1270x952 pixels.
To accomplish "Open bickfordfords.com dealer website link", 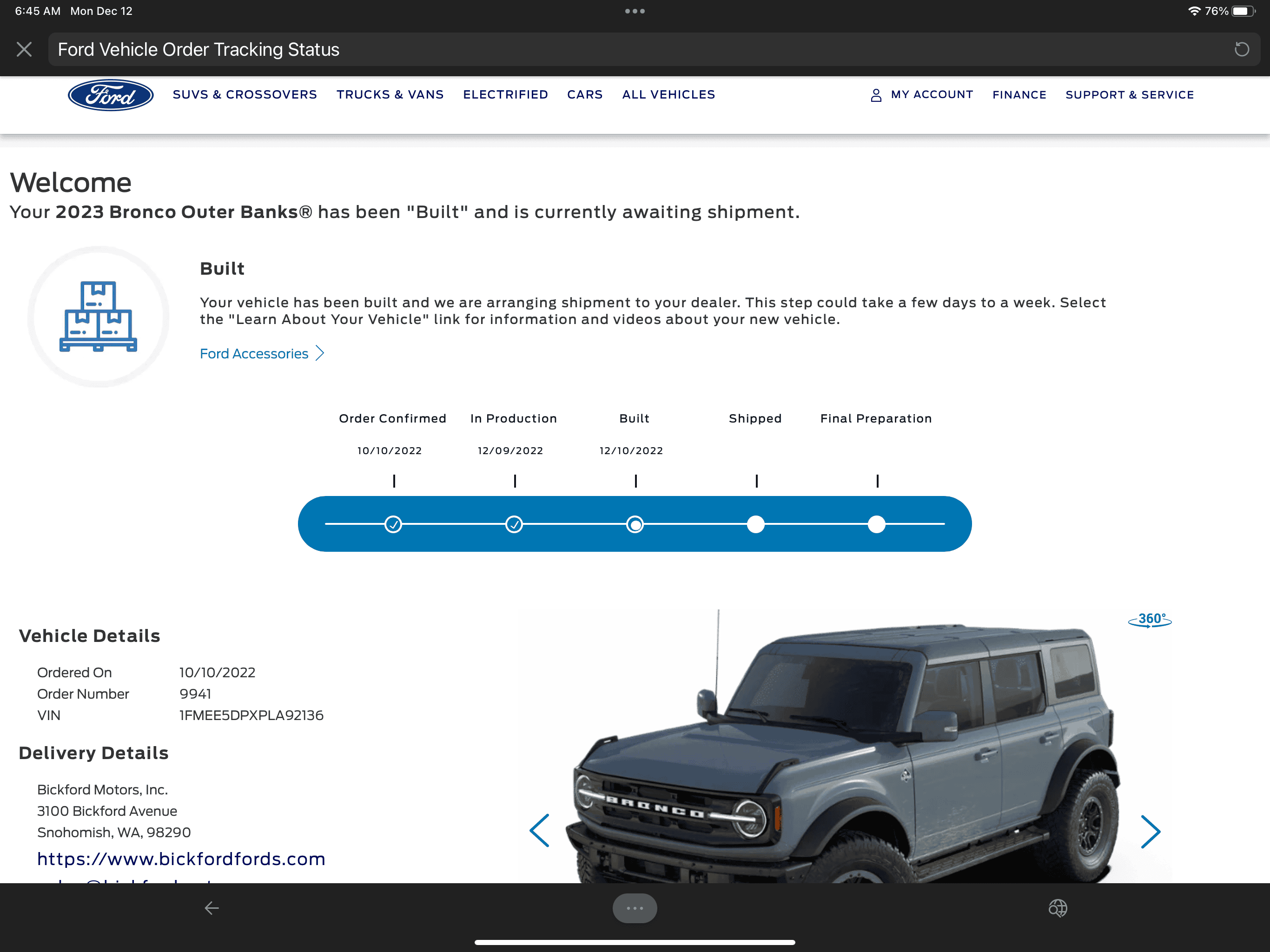I will click(181, 859).
